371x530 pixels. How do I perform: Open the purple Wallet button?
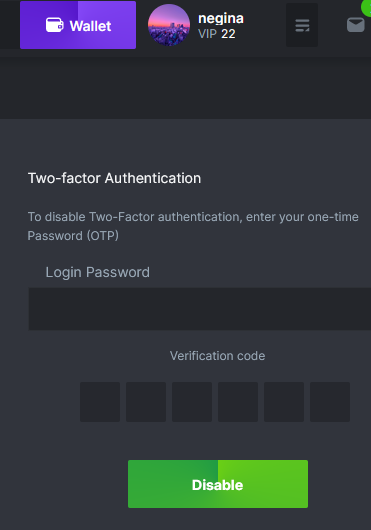pyautogui.click(x=78, y=25)
